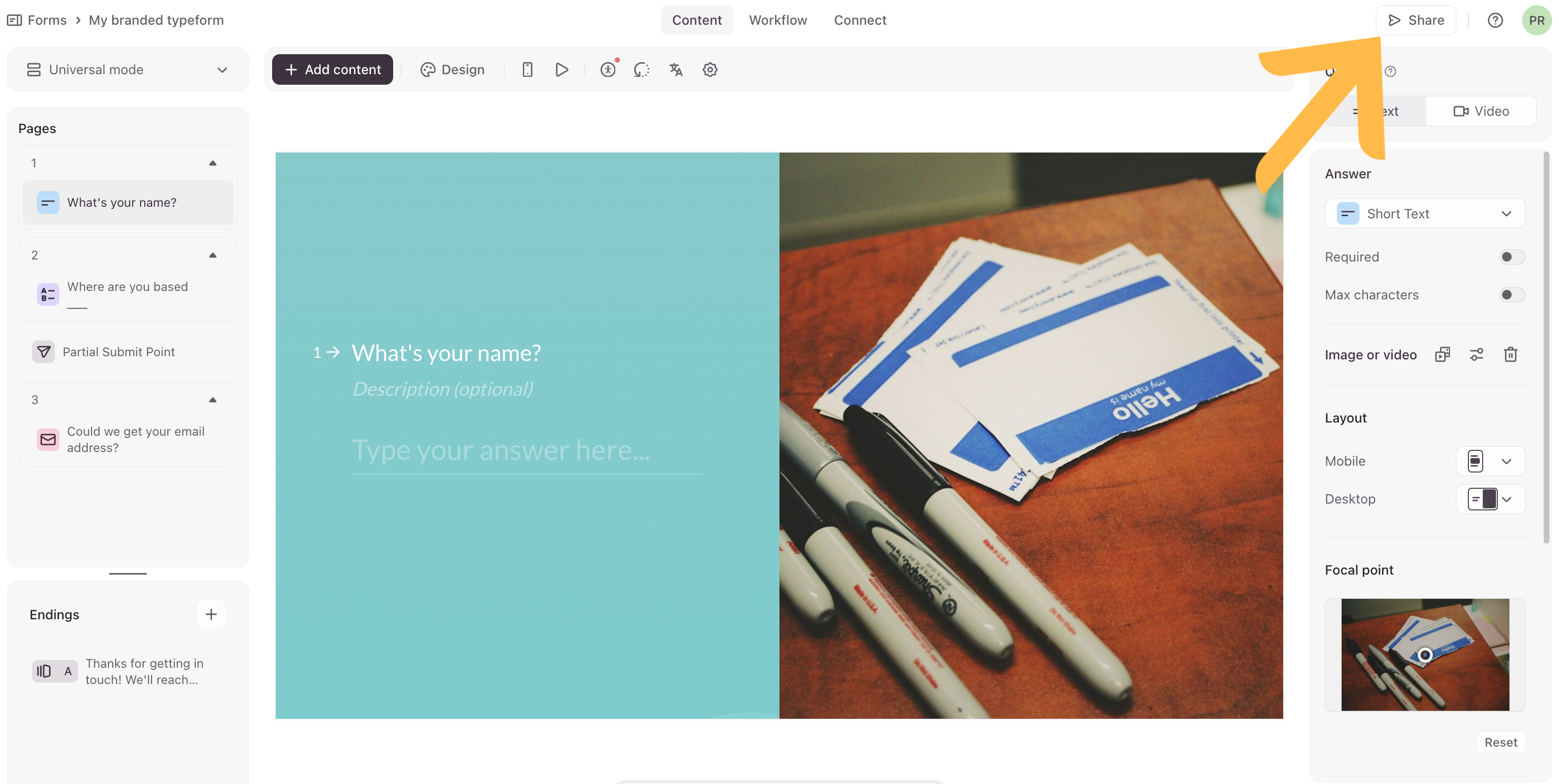Switch question to Video mode

click(x=1481, y=112)
